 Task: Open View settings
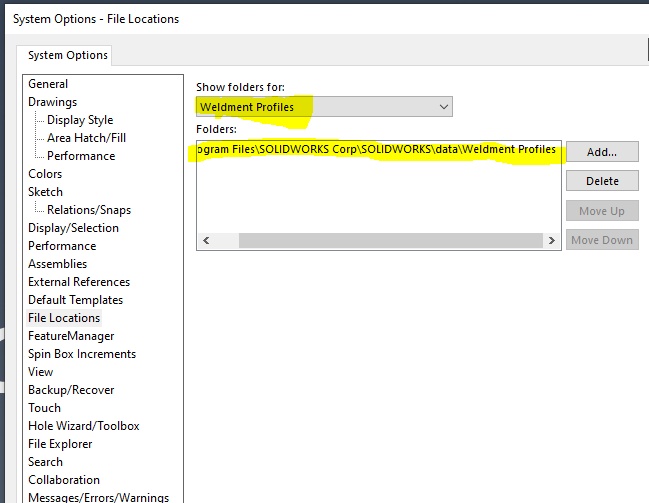(x=41, y=372)
